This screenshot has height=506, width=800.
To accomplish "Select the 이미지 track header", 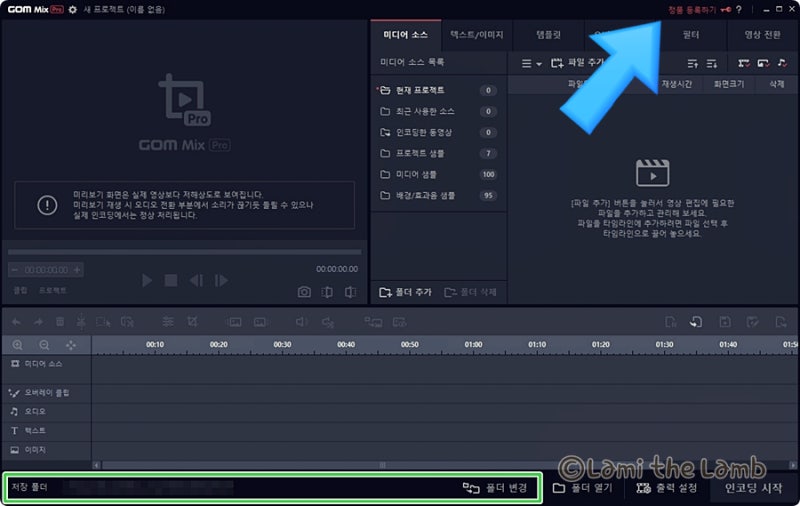I will (46, 450).
